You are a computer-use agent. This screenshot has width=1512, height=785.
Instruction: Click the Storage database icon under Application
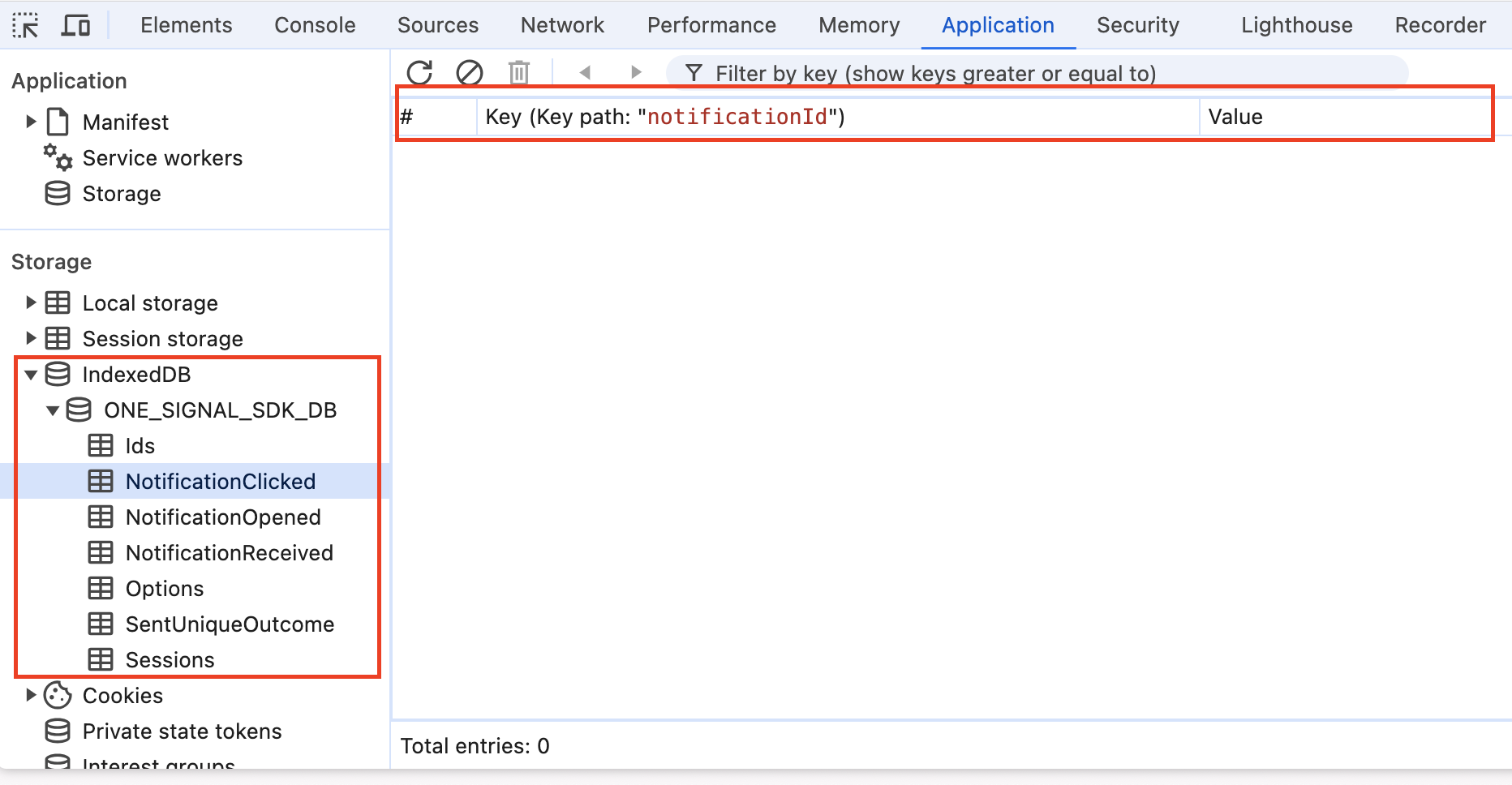(58, 193)
